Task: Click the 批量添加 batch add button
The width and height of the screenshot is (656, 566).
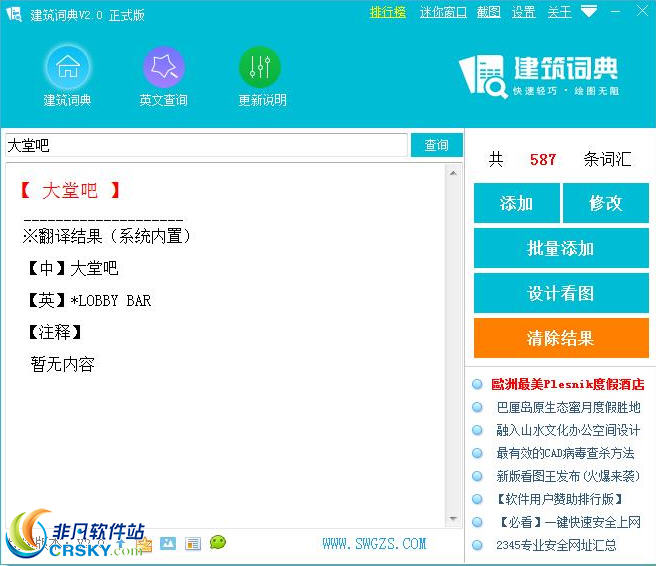Action: click(x=561, y=248)
